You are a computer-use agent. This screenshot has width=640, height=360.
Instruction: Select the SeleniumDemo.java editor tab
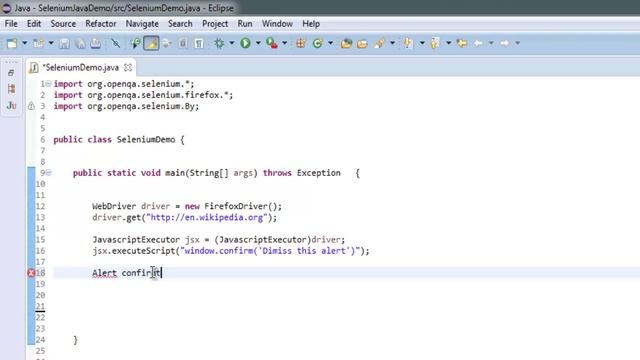(x=81, y=67)
